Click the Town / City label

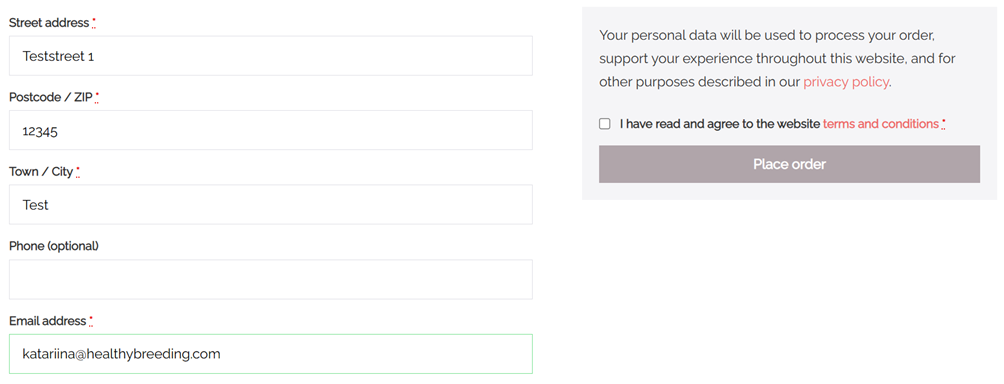41,172
